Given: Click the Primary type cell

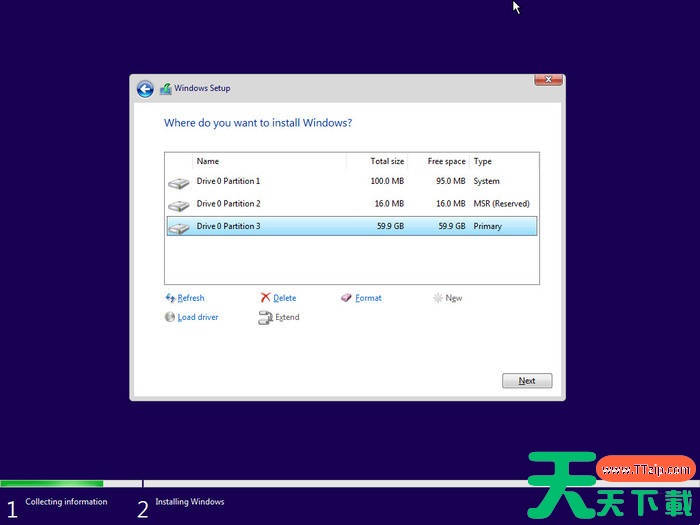Looking at the screenshot, I should [488, 226].
